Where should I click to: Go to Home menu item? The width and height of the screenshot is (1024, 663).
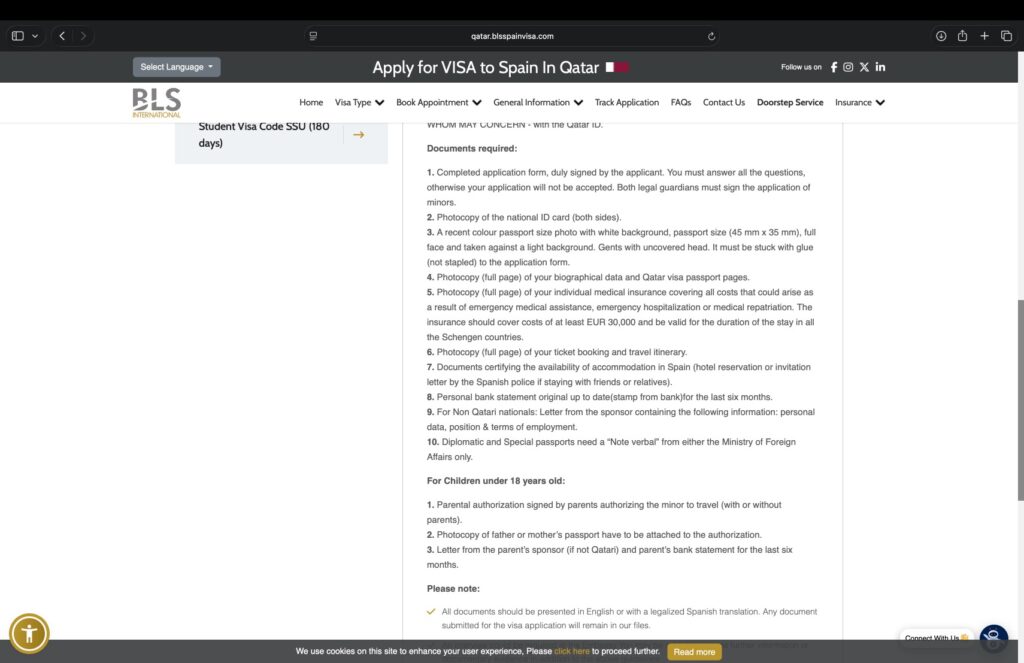point(311,103)
